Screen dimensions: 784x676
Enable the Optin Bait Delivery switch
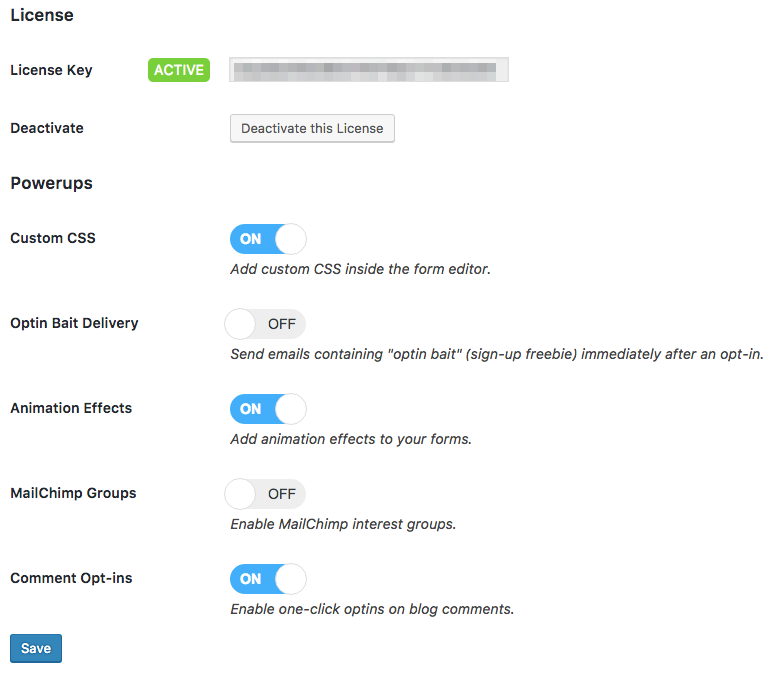tap(267, 324)
